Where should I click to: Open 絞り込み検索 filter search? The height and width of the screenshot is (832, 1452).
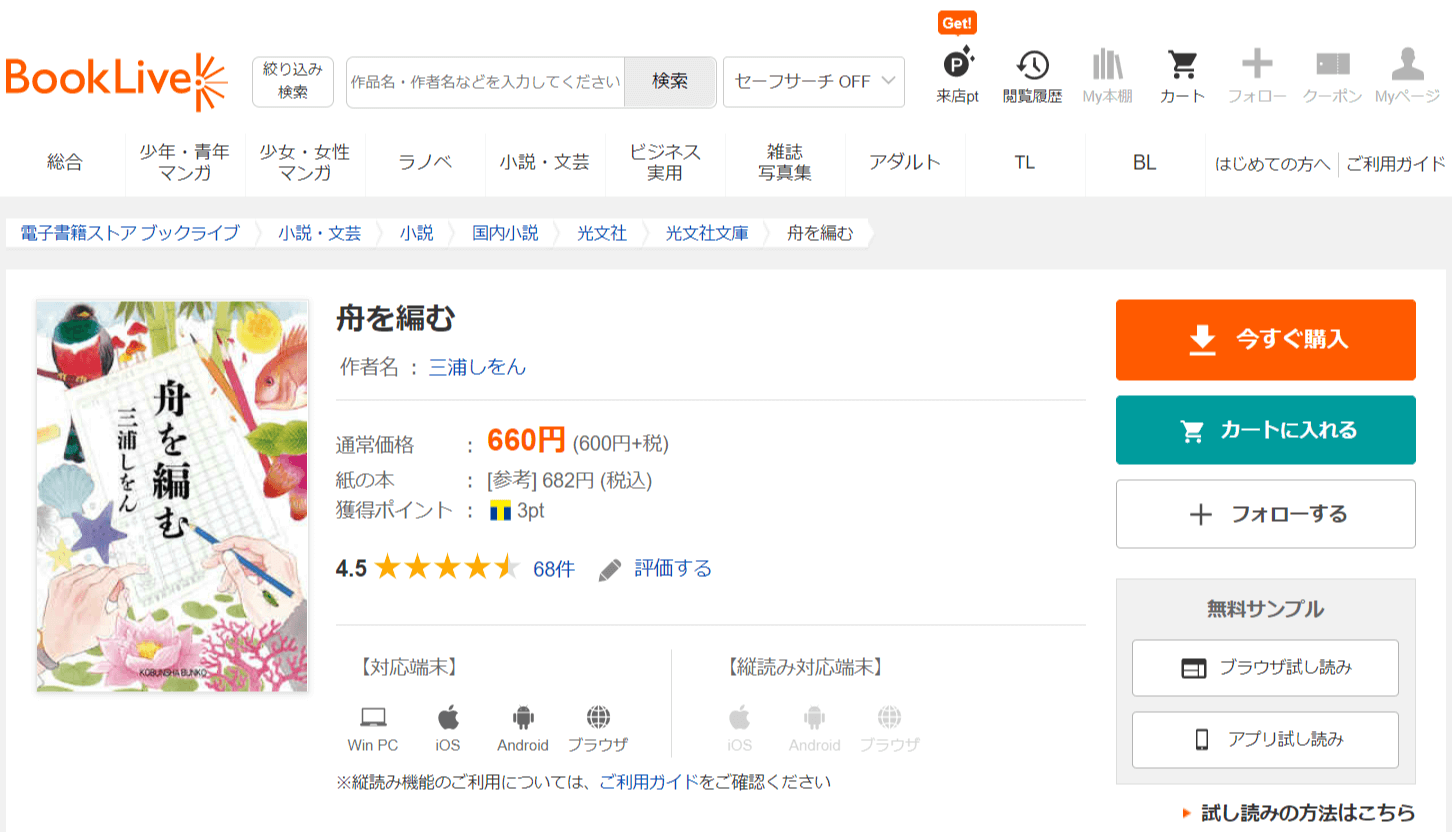tap(292, 81)
